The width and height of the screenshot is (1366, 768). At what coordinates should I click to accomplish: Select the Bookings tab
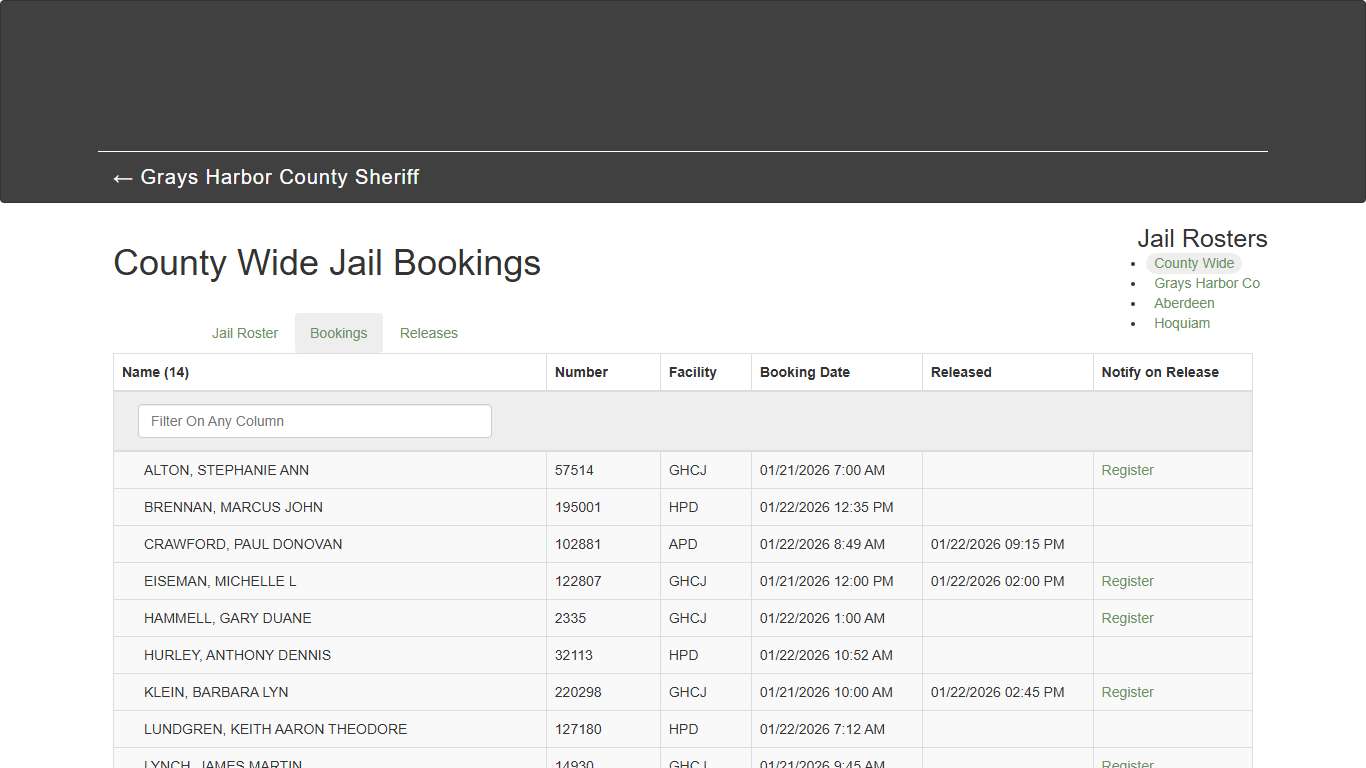(x=338, y=333)
